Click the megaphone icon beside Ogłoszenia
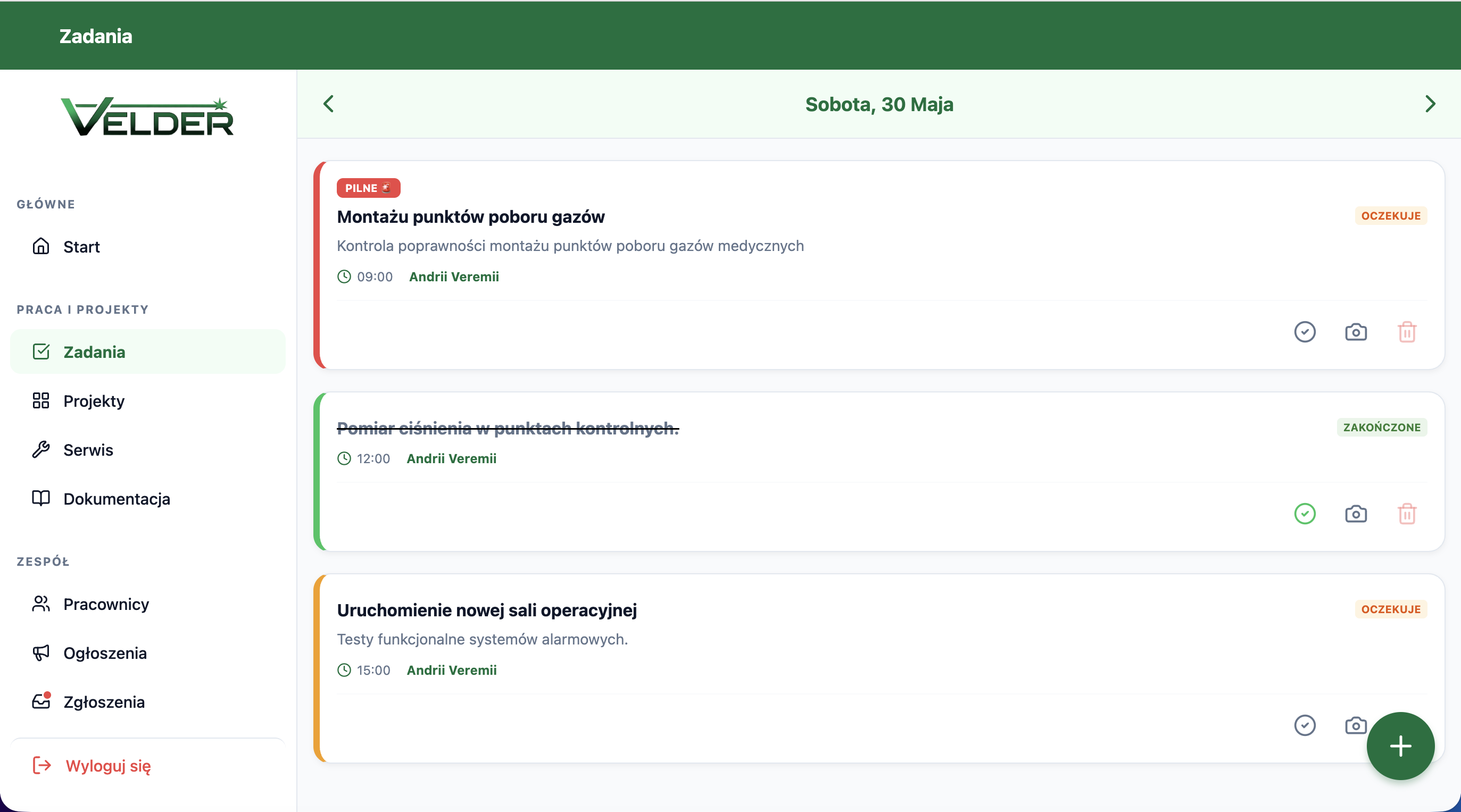This screenshot has width=1461, height=812. coord(41,652)
